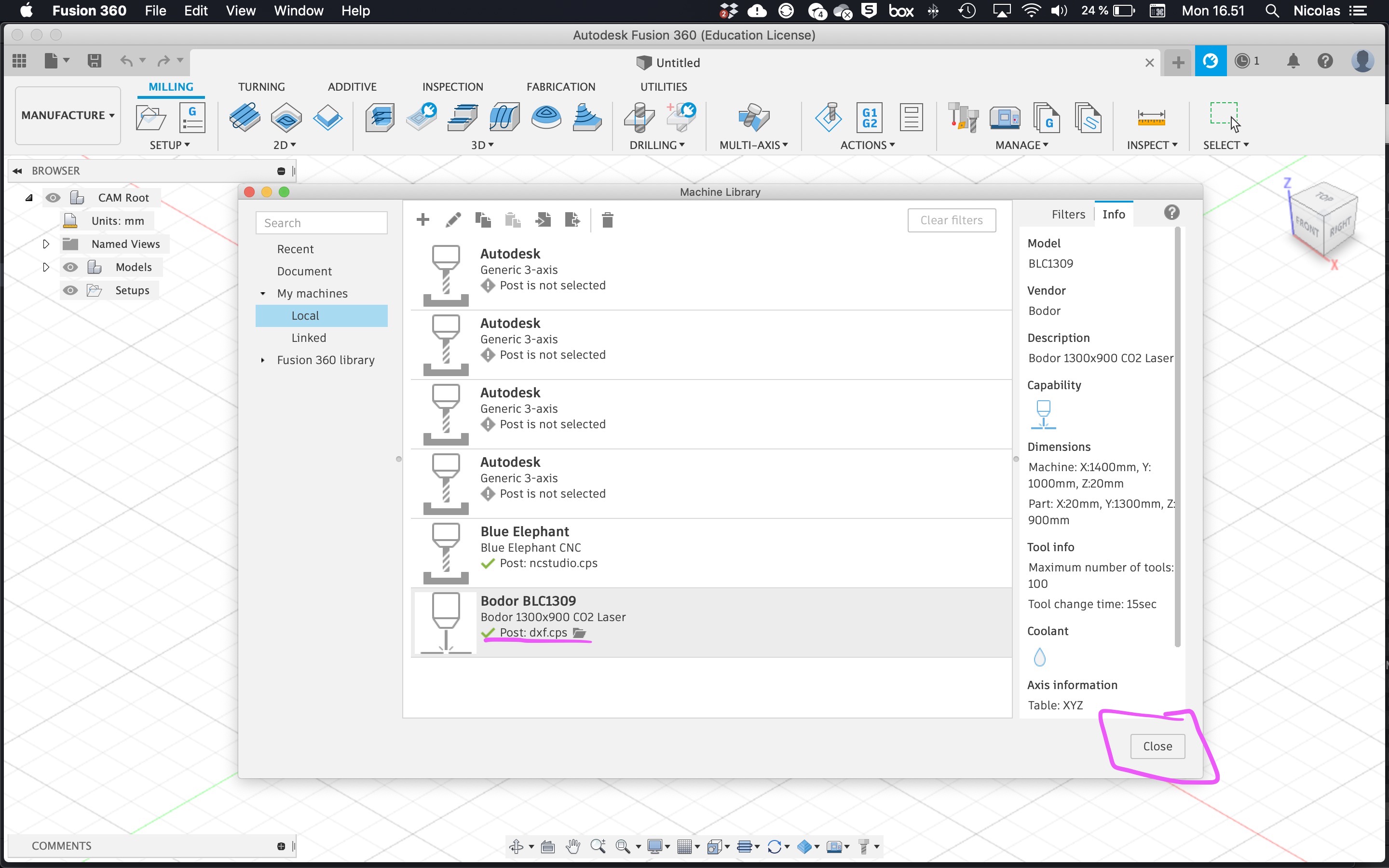Image resolution: width=1389 pixels, height=868 pixels.
Task: Expand the Named Views tree node
Action: [x=46, y=244]
